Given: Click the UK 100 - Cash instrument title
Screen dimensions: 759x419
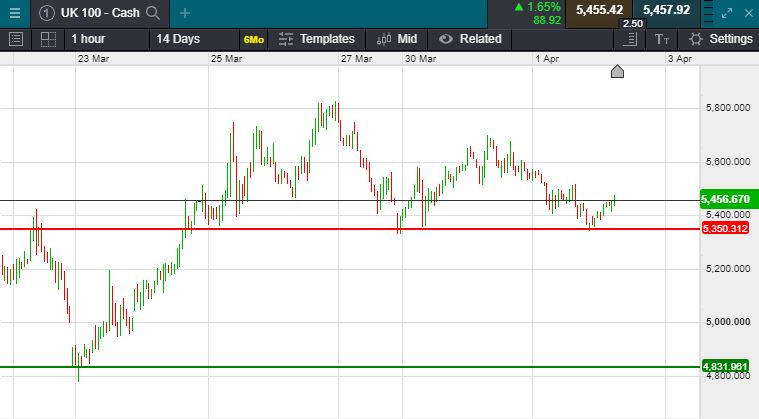Looking at the screenshot, I should [x=100, y=13].
